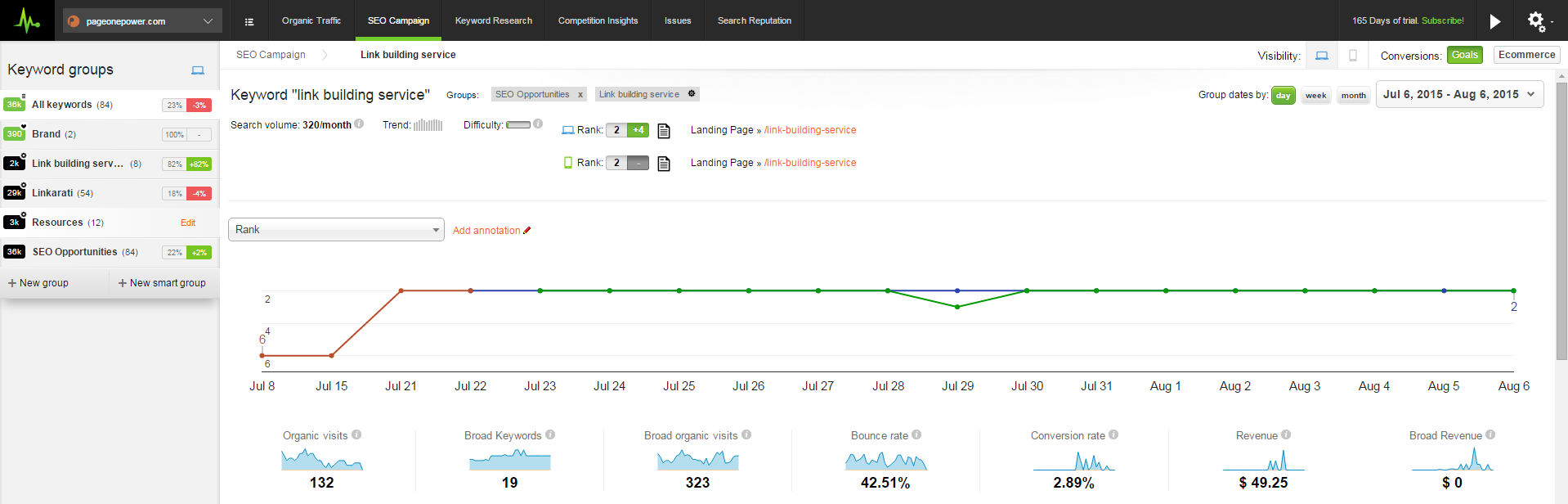Click the desktop rank document icon

click(x=664, y=131)
